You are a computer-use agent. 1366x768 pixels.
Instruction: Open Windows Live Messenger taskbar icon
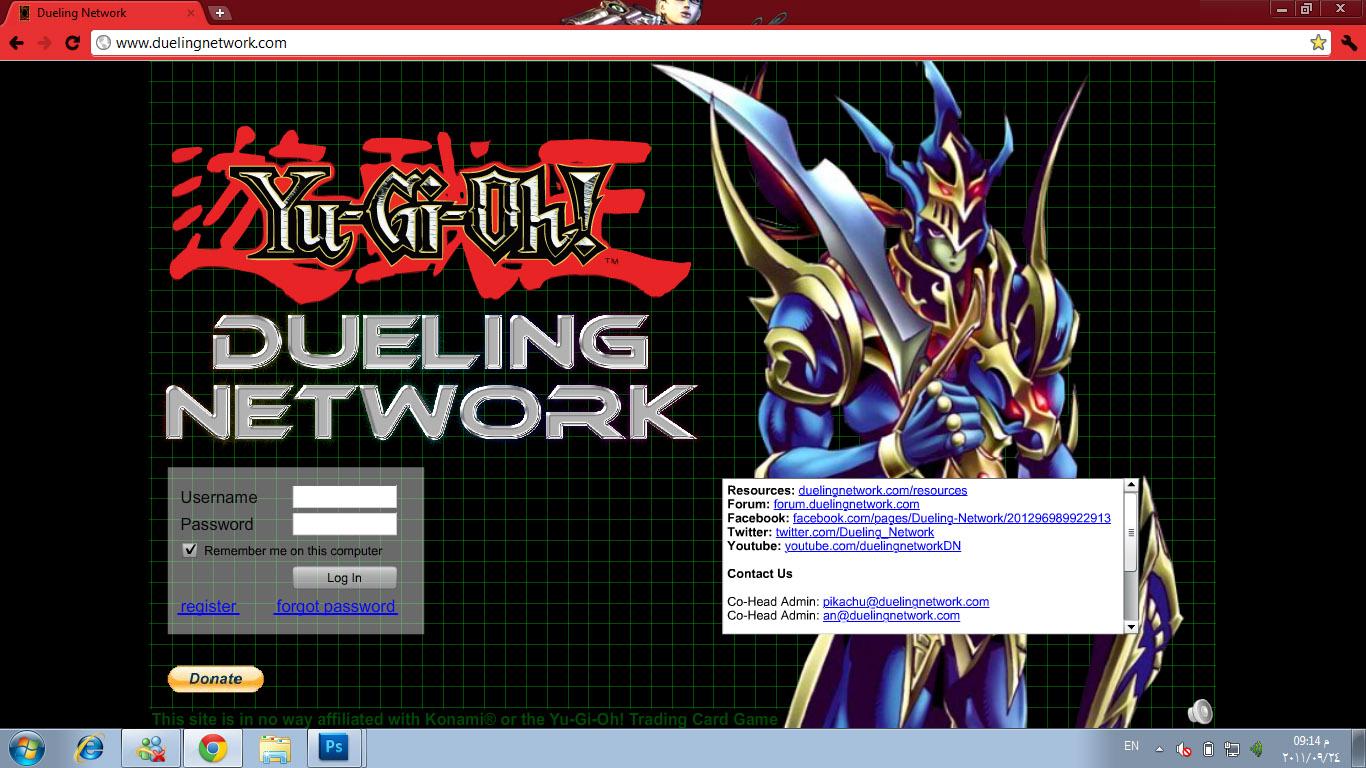pyautogui.click(x=152, y=747)
